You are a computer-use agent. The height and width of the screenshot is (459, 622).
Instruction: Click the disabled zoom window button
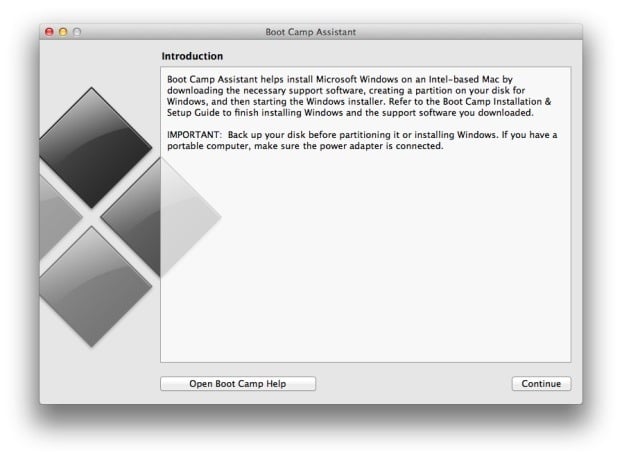(77, 32)
